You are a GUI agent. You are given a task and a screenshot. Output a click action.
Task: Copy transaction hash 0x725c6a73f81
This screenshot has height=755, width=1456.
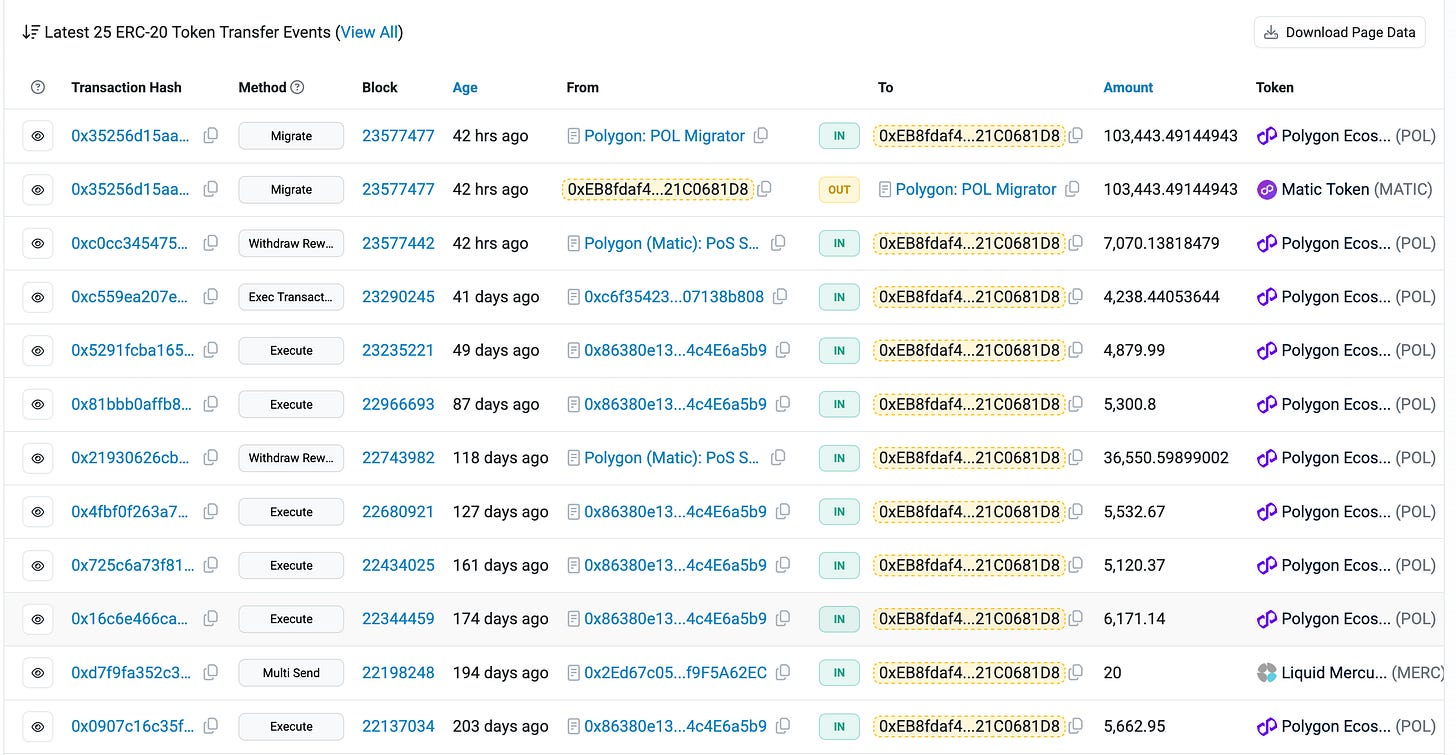[211, 565]
